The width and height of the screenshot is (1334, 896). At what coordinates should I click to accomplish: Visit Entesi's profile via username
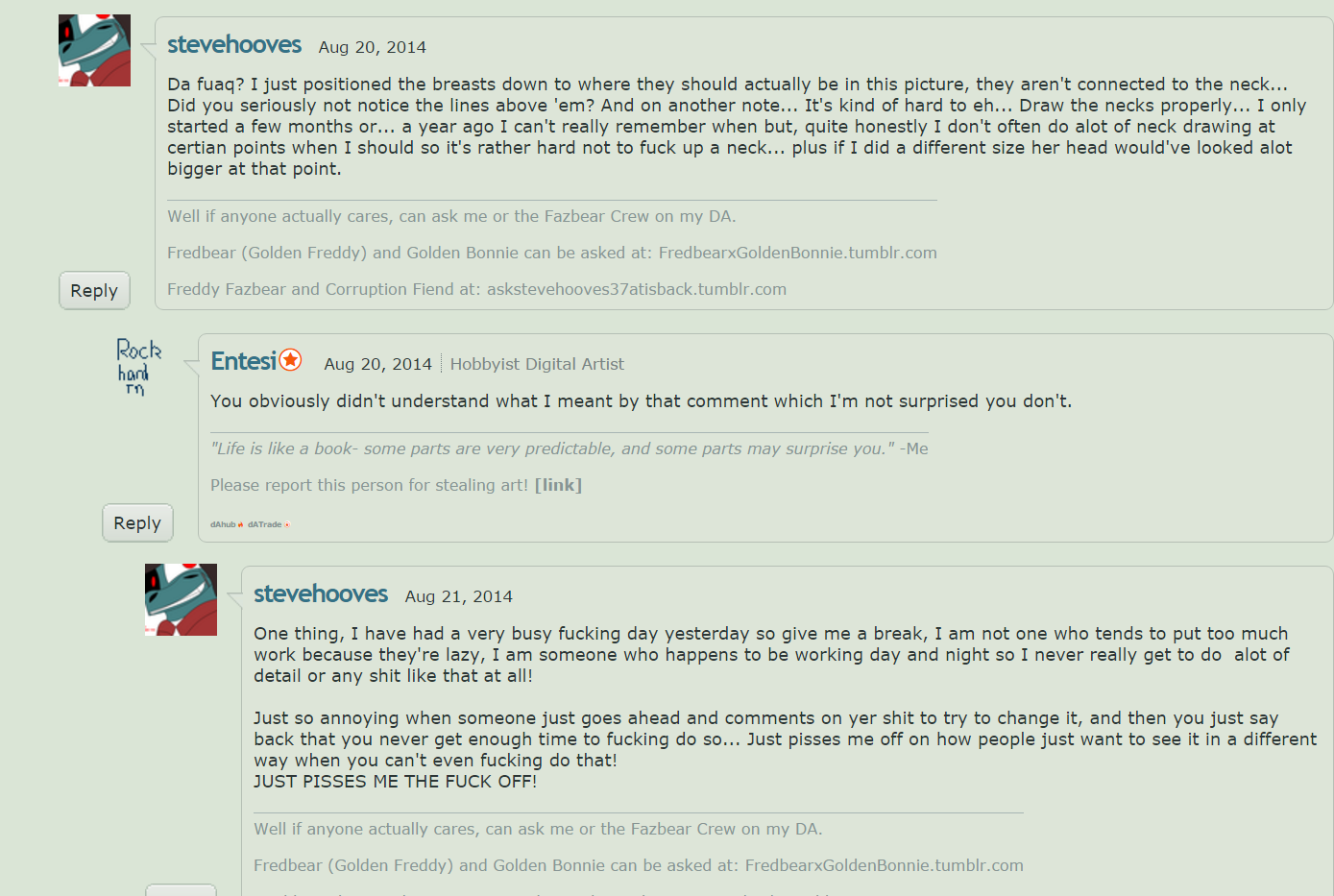pos(243,361)
